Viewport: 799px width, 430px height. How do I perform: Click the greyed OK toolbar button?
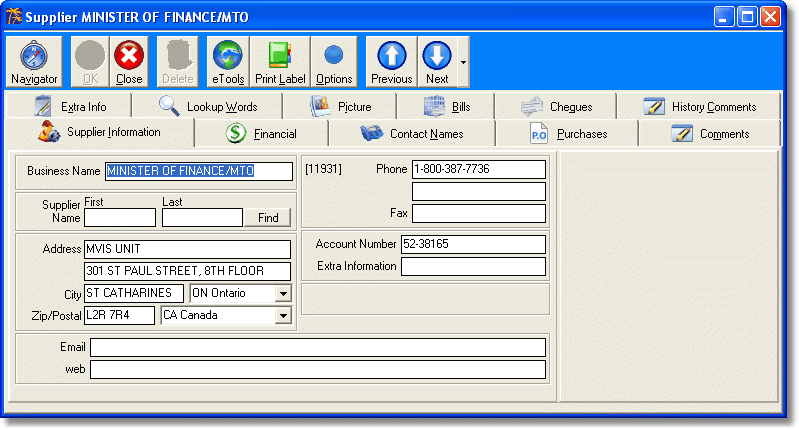(x=90, y=62)
